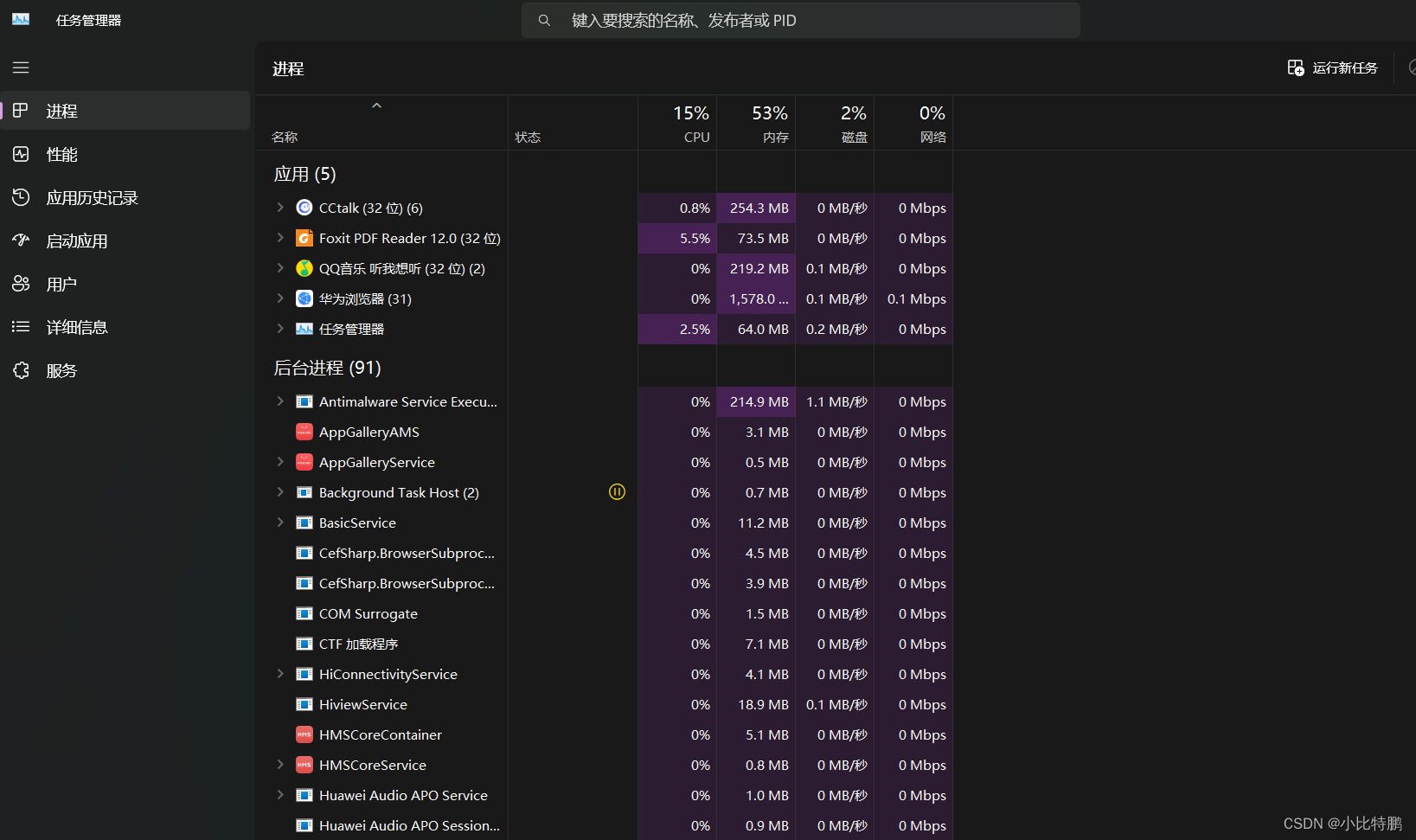Sort by the 磁盘 disk column header
Image resolution: width=1416 pixels, height=840 pixels.
tap(835, 123)
